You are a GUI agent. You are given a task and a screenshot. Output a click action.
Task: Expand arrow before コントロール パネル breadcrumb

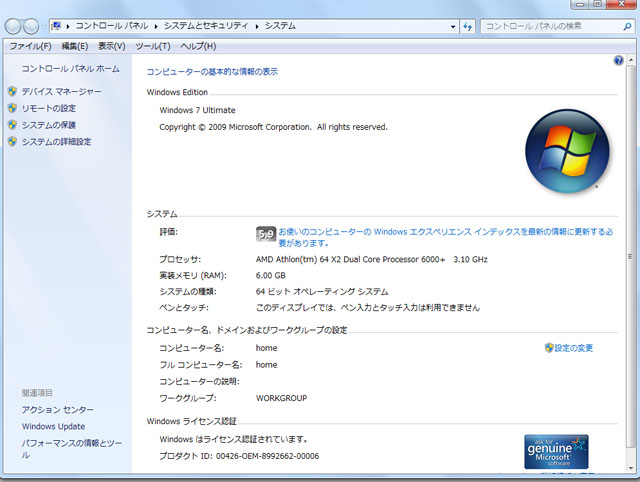[x=68, y=27]
